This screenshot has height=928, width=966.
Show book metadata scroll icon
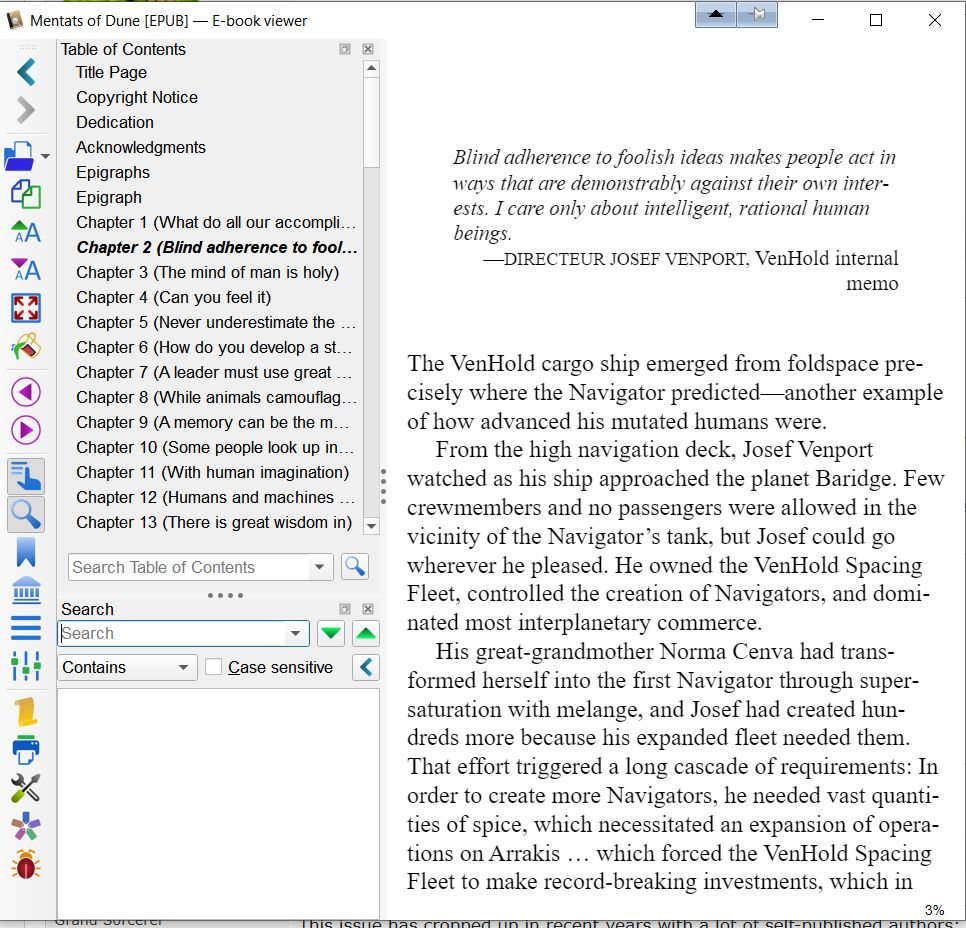pos(26,712)
